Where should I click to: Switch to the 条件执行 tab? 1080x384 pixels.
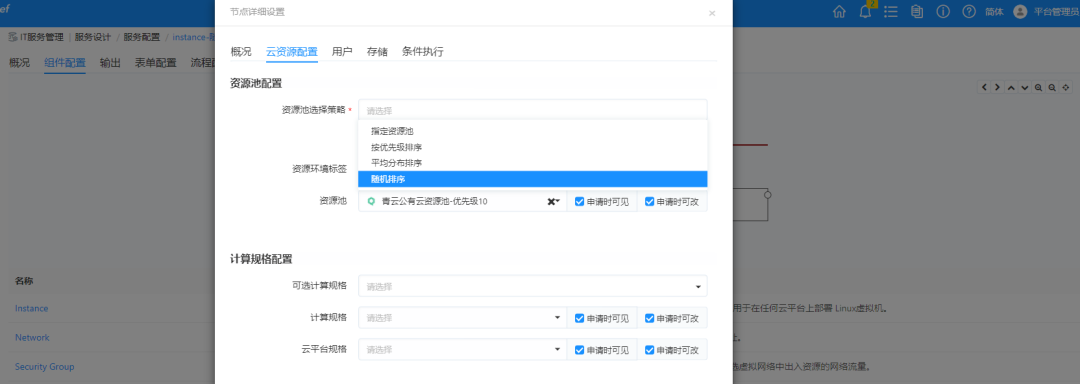(x=423, y=52)
